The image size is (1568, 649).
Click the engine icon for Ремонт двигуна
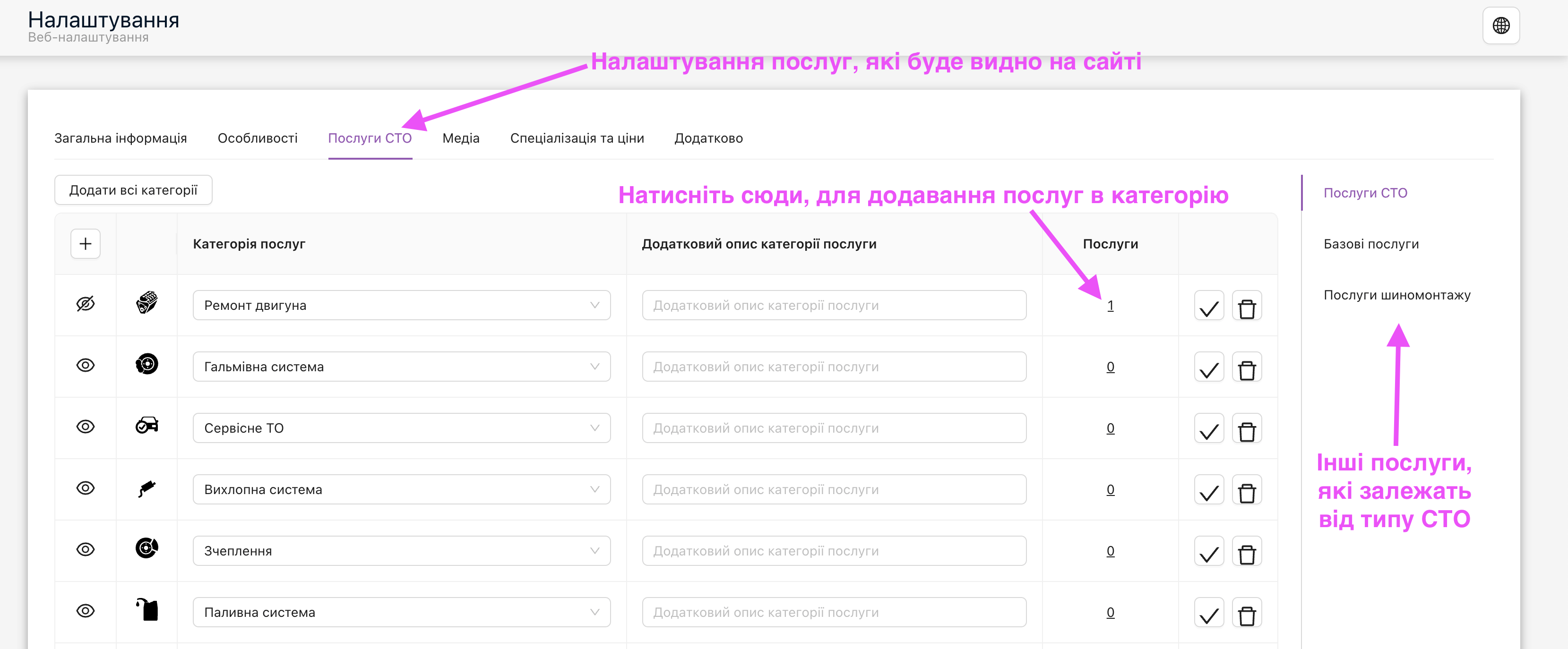coord(146,303)
